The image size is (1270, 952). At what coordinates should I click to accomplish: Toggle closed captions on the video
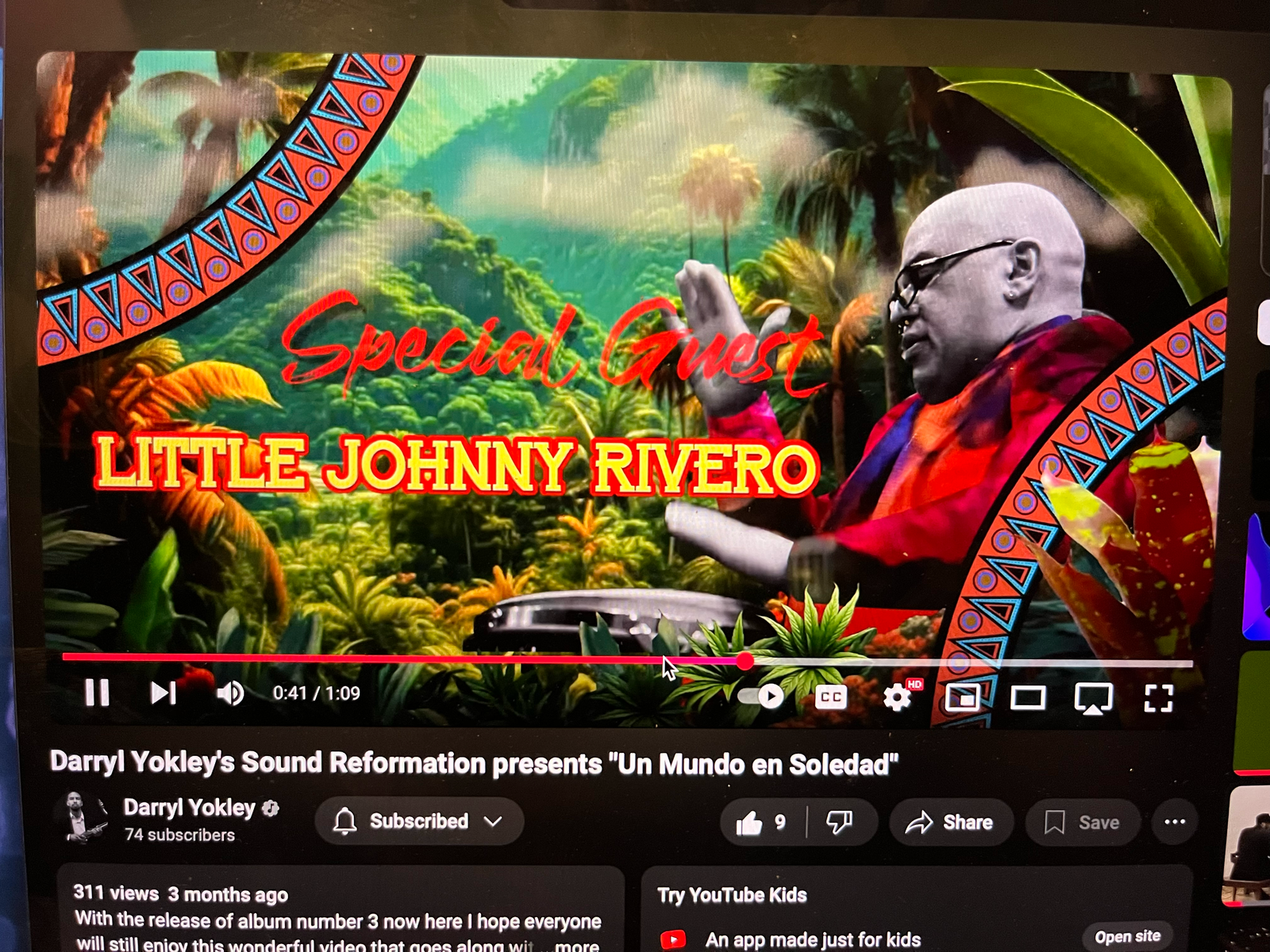830,697
